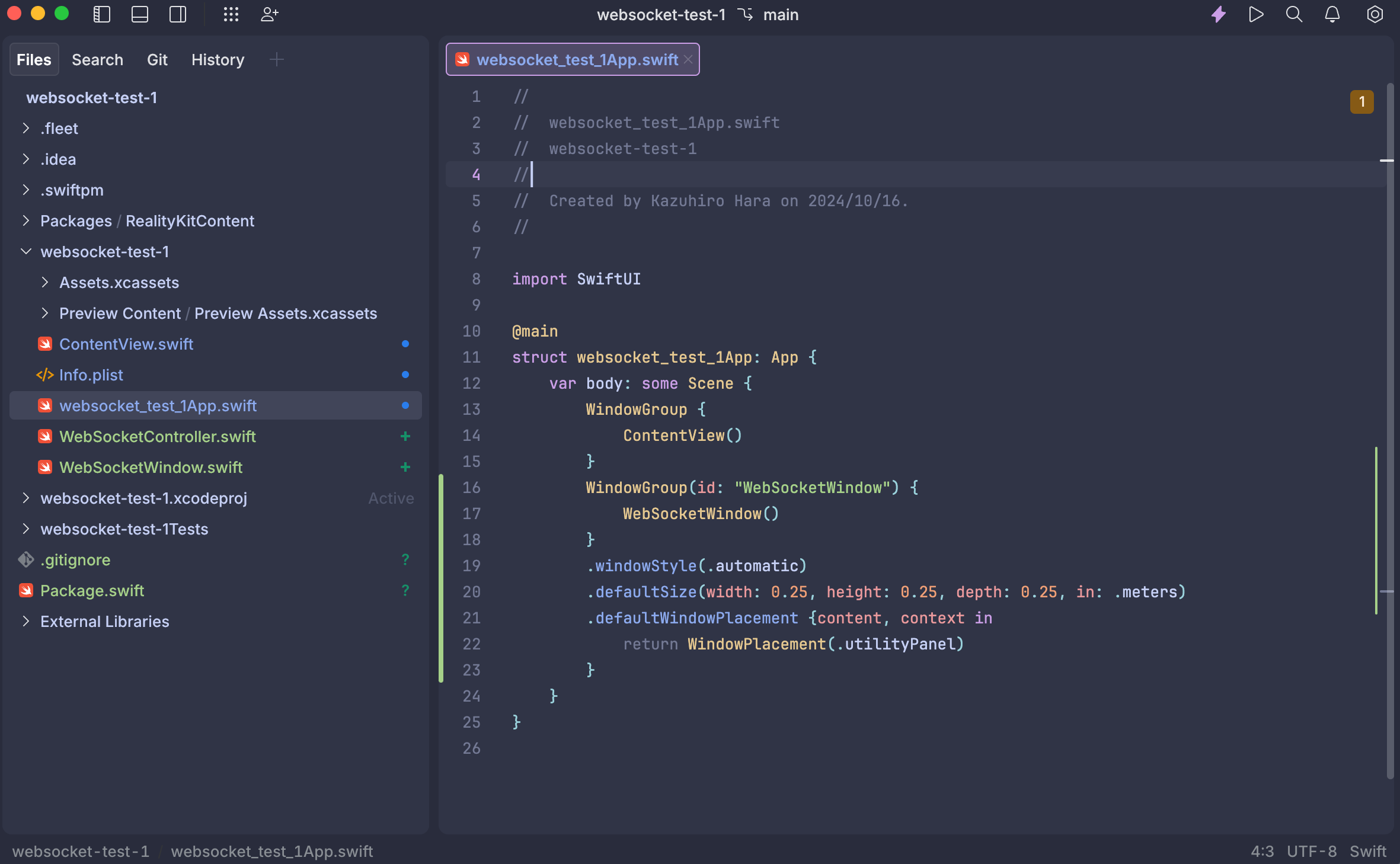
Task: Open WebSocketController.swift file
Action: click(x=216, y=436)
